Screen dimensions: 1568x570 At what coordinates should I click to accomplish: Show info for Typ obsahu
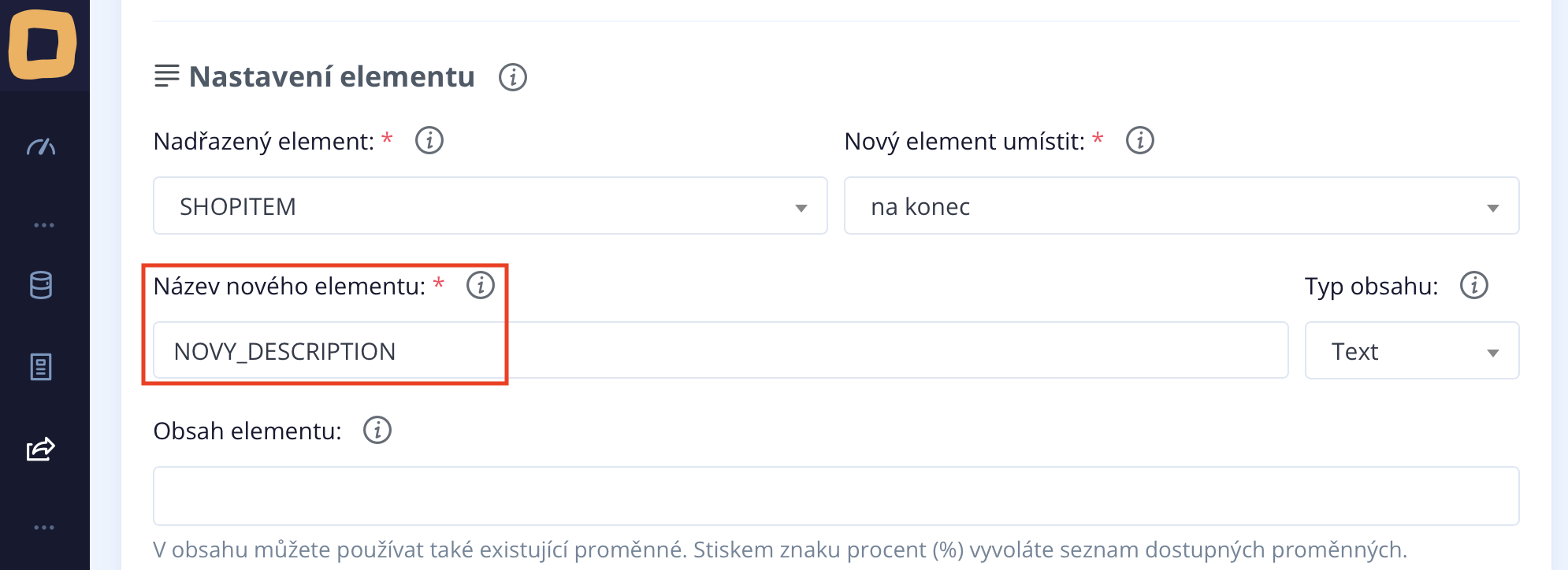(x=1473, y=285)
